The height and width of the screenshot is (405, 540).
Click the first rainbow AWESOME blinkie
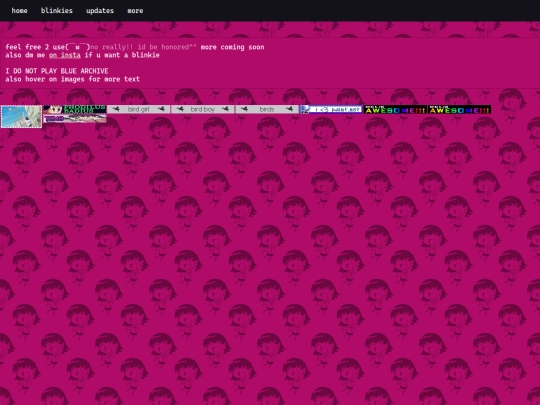(395, 110)
